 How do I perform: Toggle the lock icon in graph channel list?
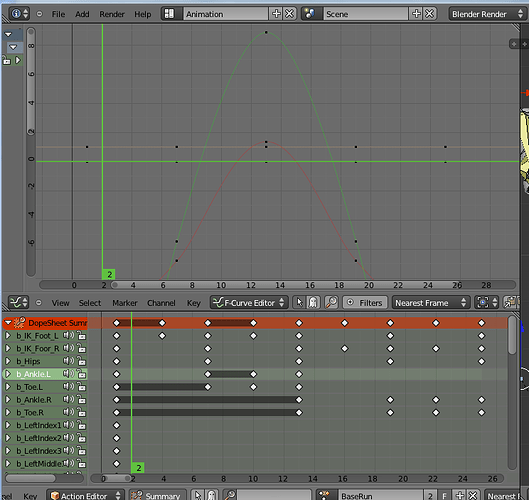6,61
